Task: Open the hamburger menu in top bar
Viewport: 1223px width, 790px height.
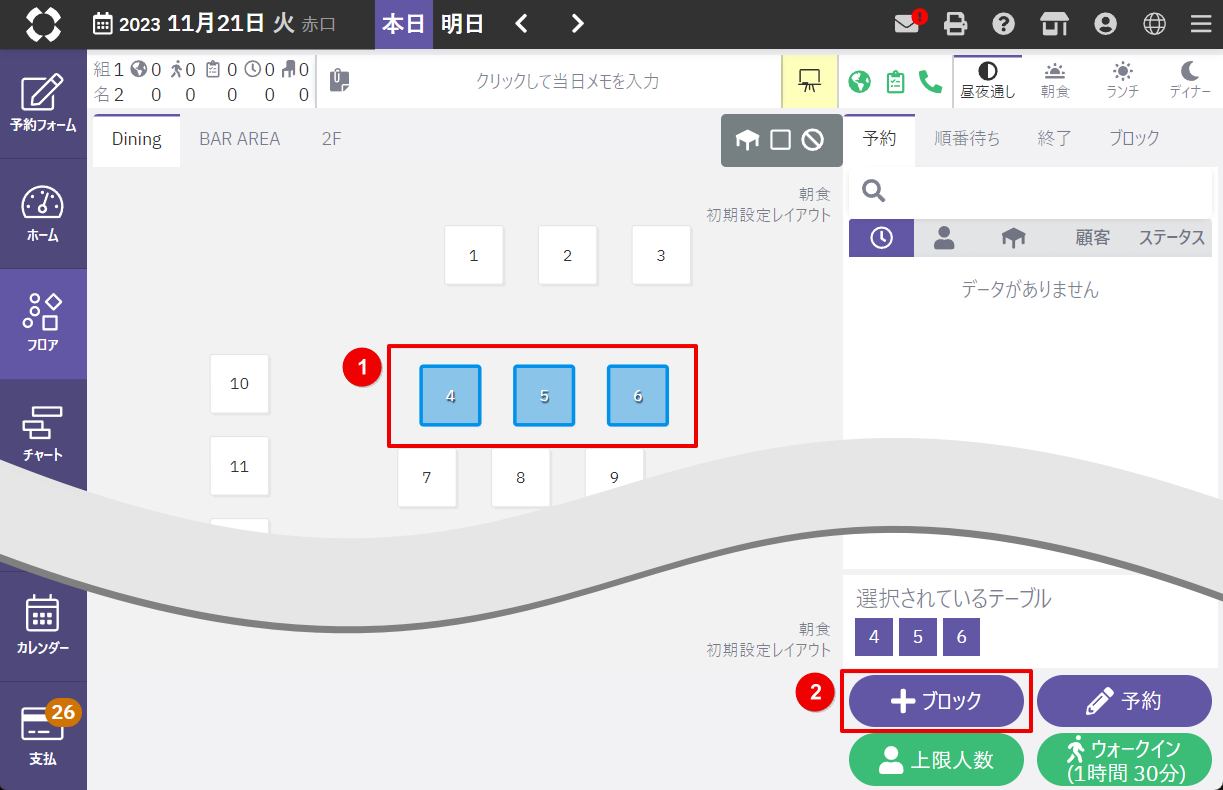Action: point(1201,24)
